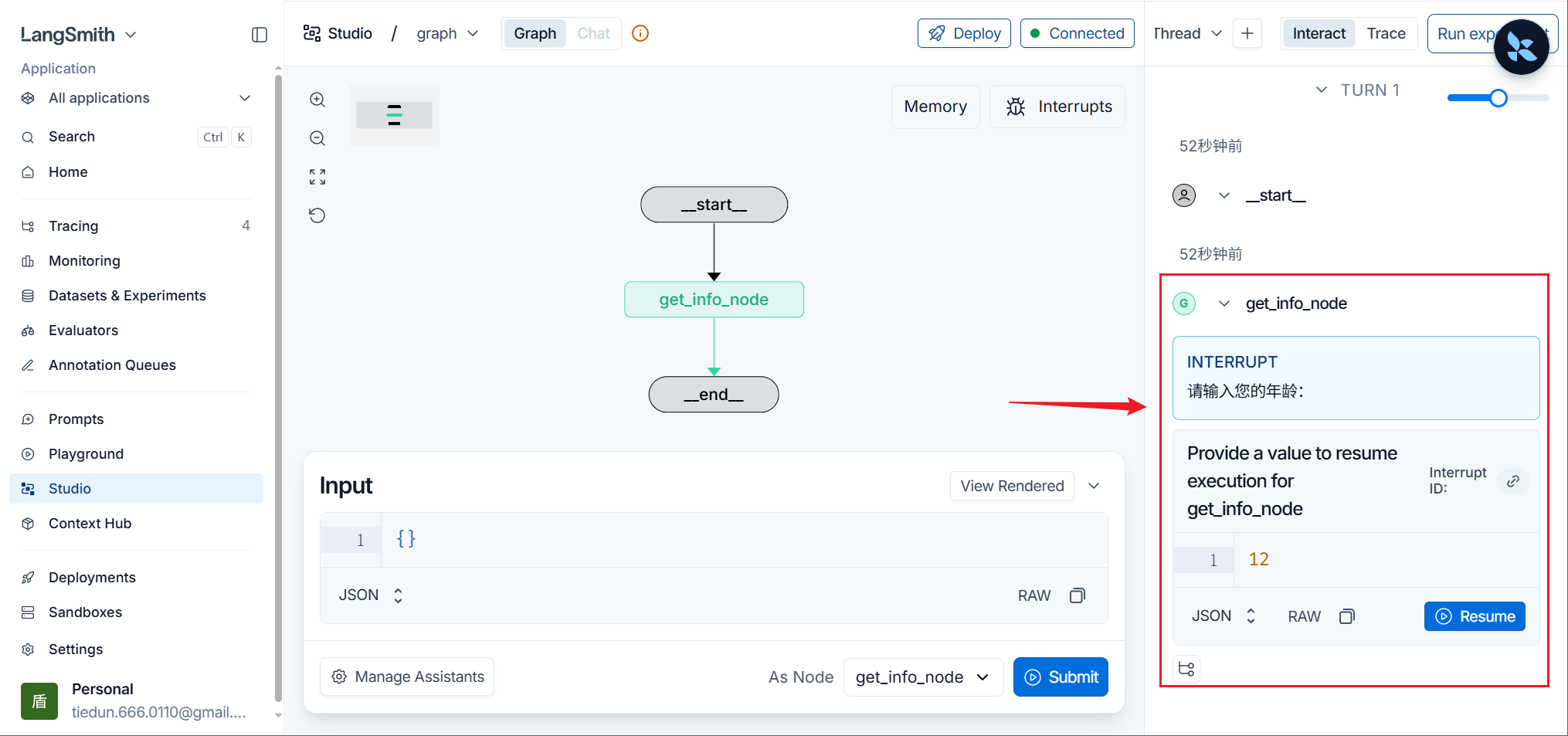Switch to Chat view tab
This screenshot has width=1568, height=736.
tap(593, 33)
